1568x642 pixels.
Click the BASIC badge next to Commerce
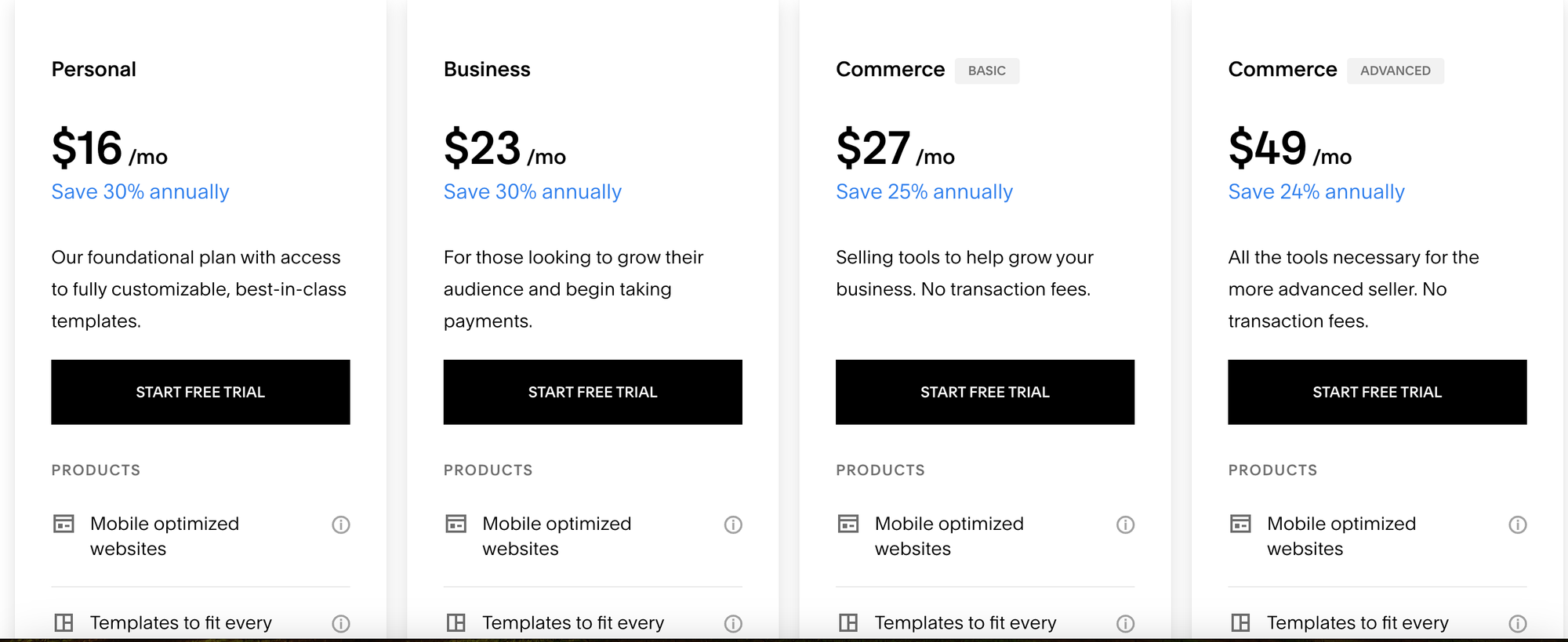pos(987,71)
